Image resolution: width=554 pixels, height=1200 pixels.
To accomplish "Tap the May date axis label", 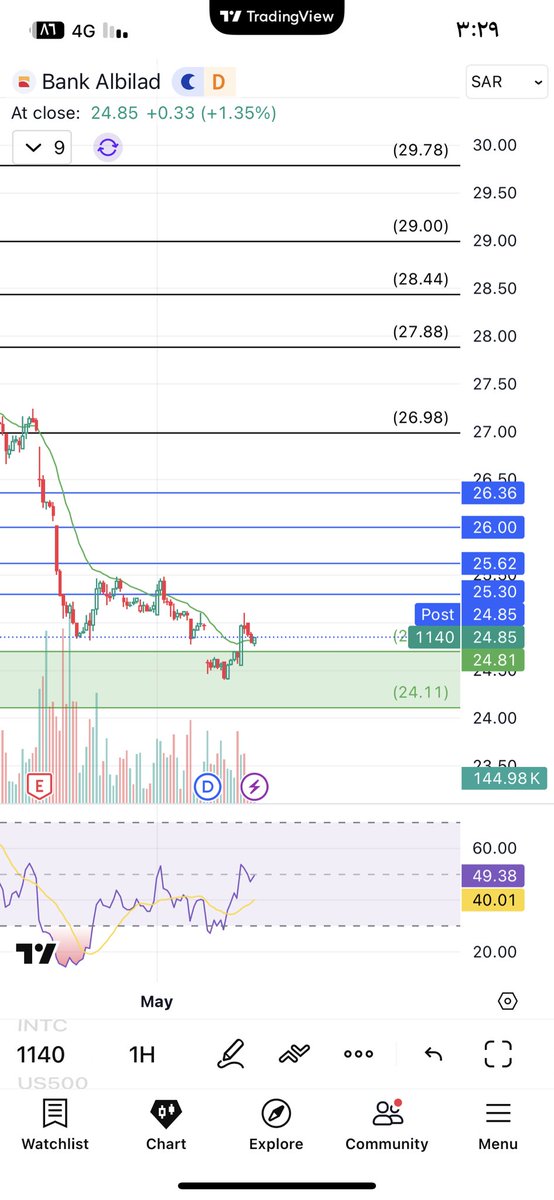I will coord(157,1001).
